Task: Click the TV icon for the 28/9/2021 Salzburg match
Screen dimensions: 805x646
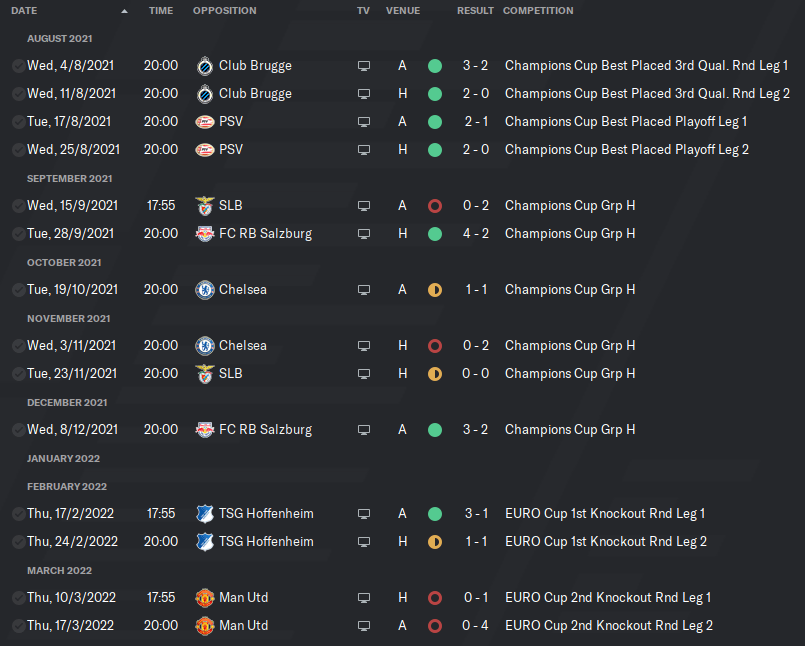Action: [x=364, y=234]
